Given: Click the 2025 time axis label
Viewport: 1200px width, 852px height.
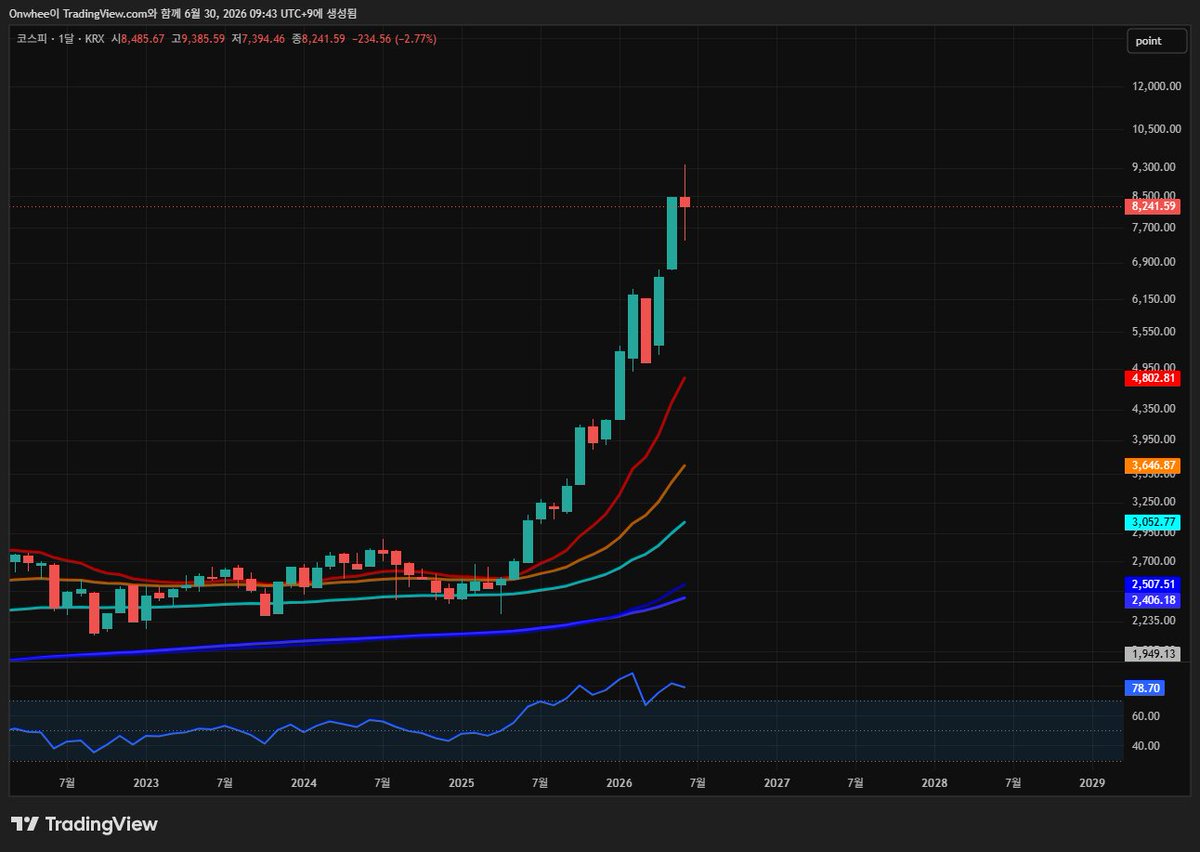Looking at the screenshot, I should 461,782.
